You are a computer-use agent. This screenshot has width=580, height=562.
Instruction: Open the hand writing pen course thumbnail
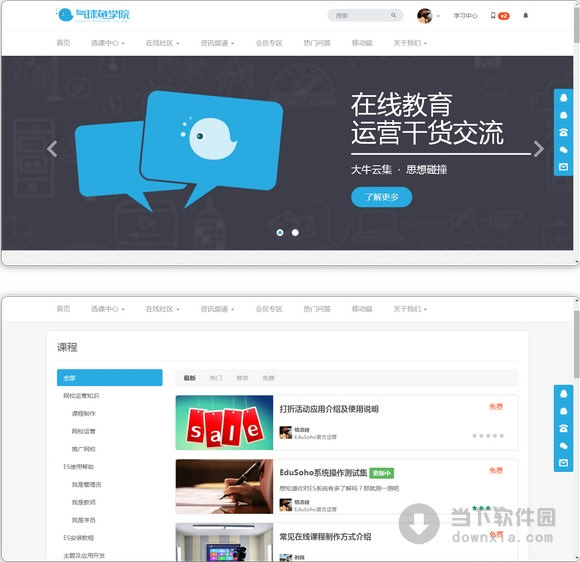pyautogui.click(x=224, y=487)
